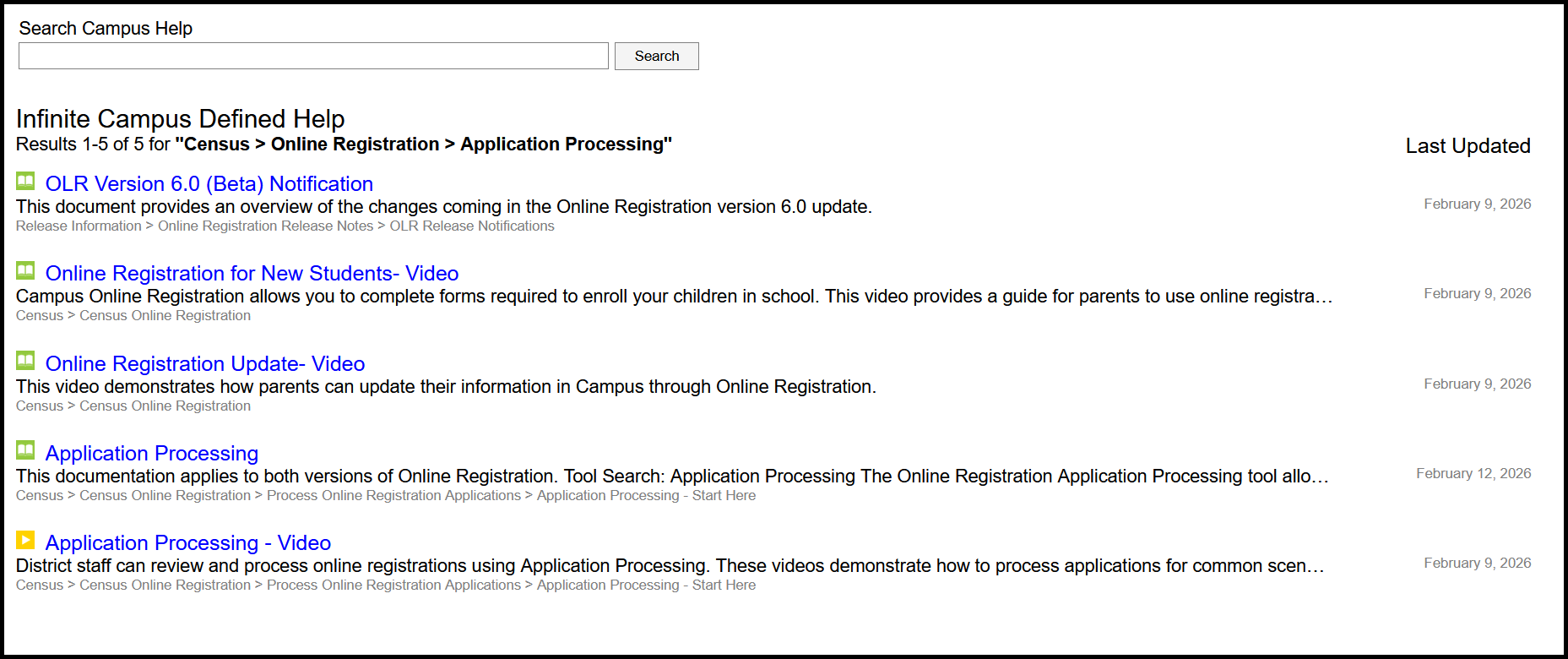The height and width of the screenshot is (659, 1568).
Task: Click the Search button
Action: [657, 56]
